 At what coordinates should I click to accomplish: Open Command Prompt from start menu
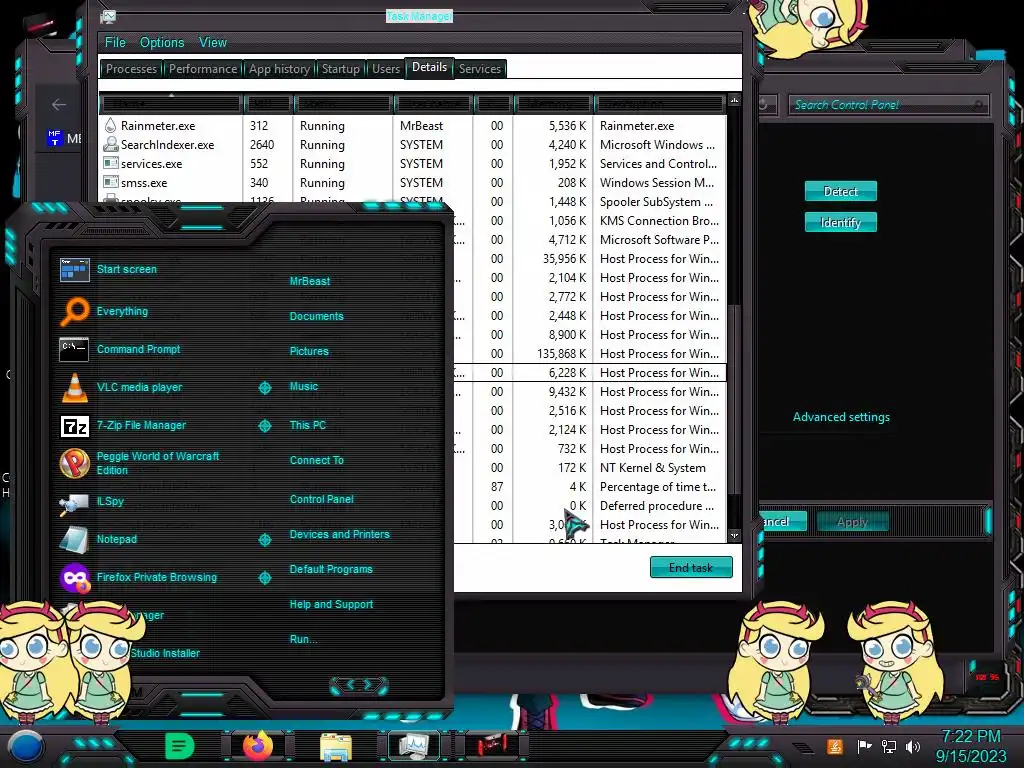click(74, 349)
